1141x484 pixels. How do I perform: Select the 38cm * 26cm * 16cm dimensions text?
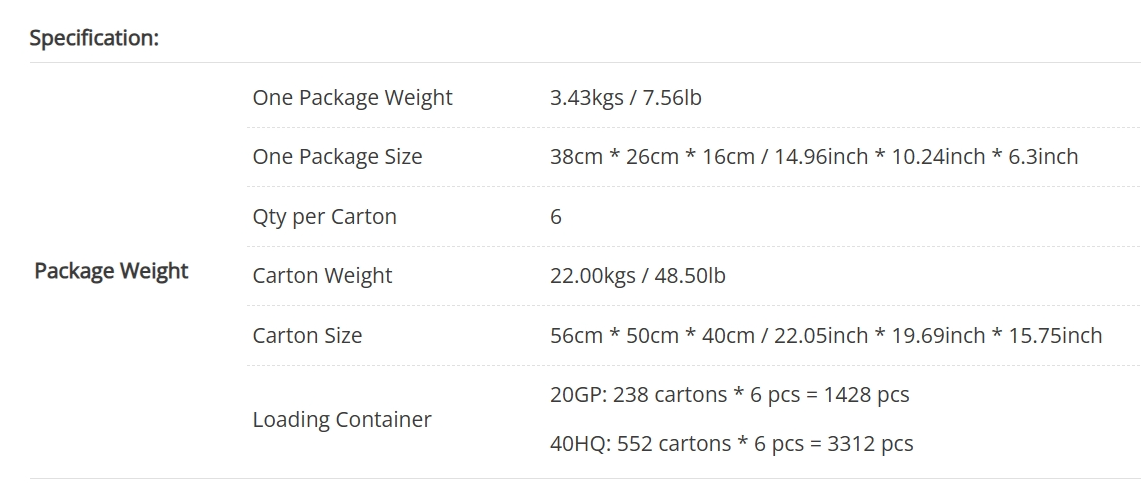tap(652, 156)
